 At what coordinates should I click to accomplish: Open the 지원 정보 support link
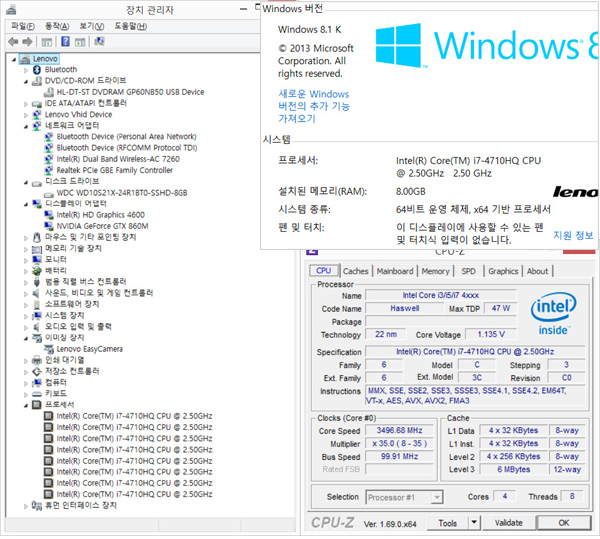pyautogui.click(x=573, y=236)
